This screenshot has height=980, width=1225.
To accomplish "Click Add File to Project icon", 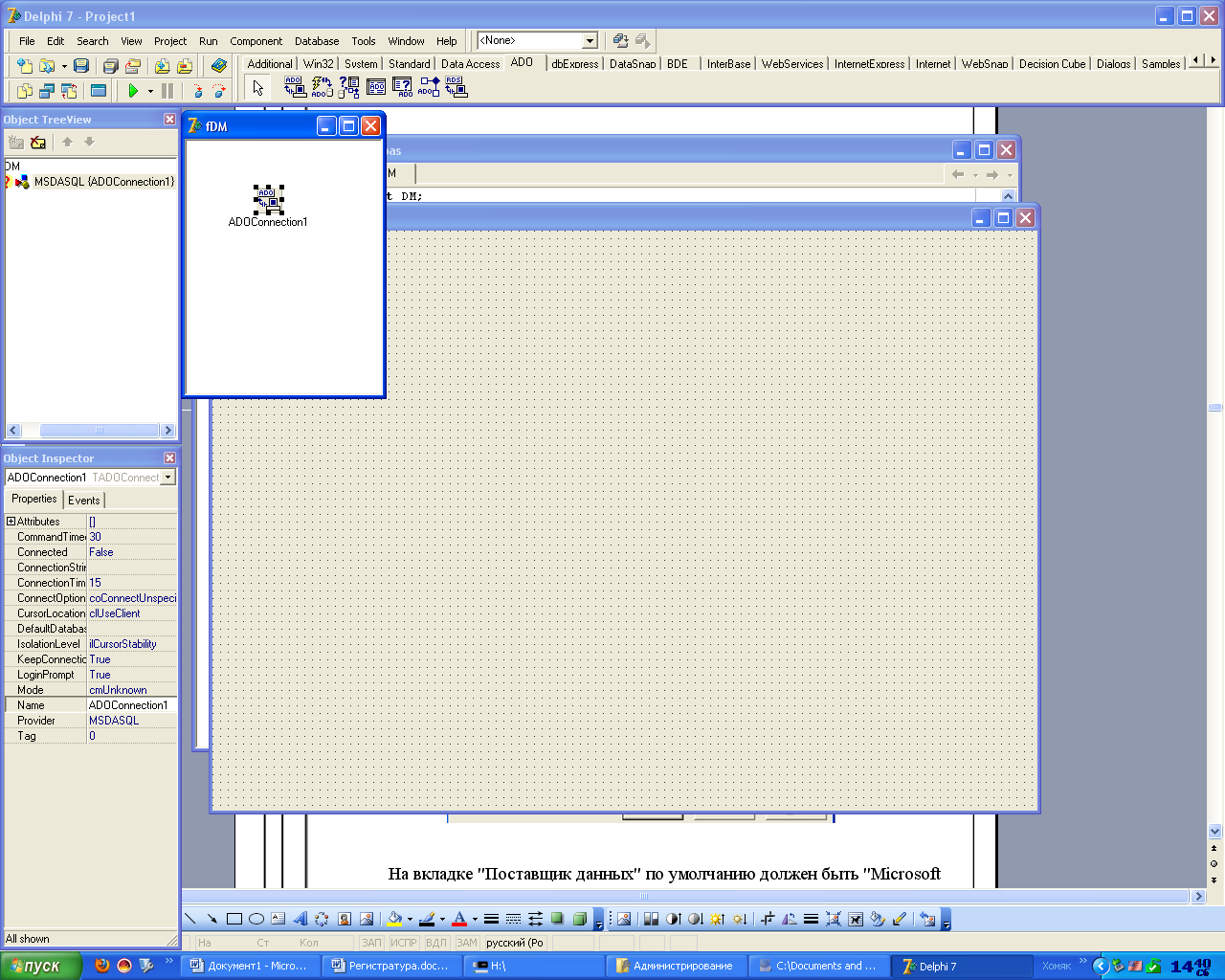I will 162,66.
